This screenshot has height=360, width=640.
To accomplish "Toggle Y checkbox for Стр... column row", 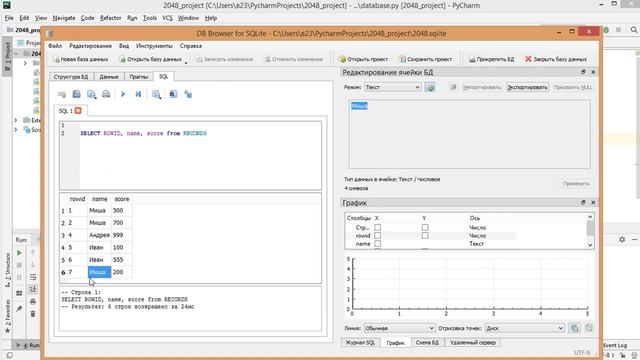I will click(425, 227).
